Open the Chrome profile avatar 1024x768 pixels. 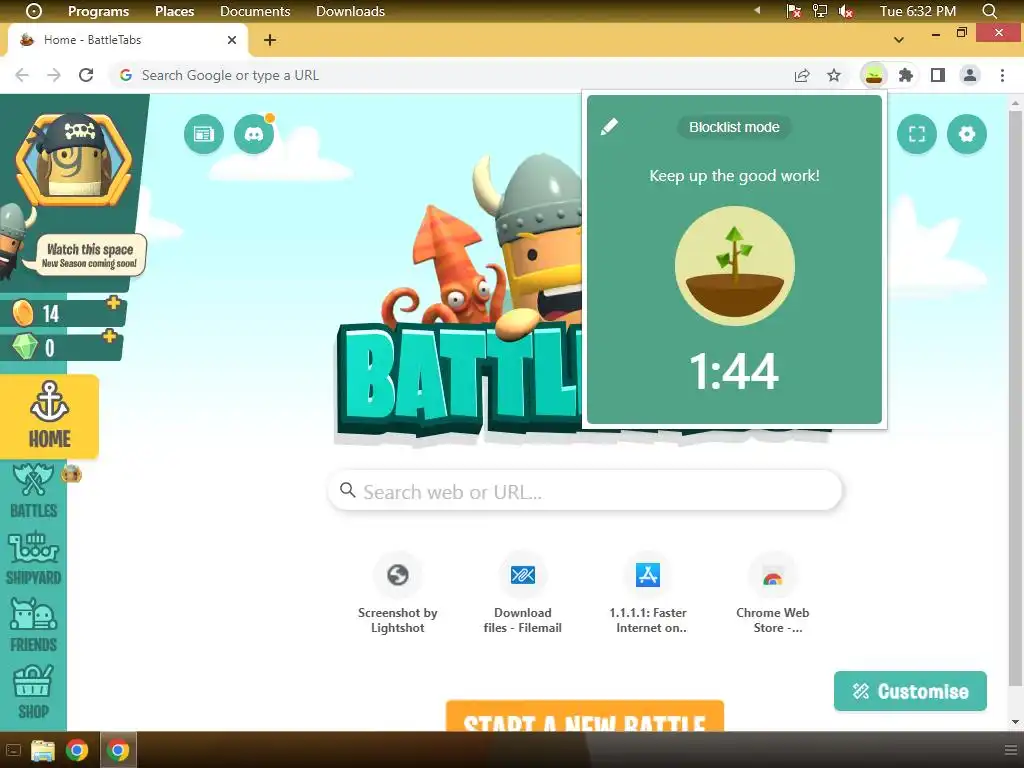click(x=970, y=75)
